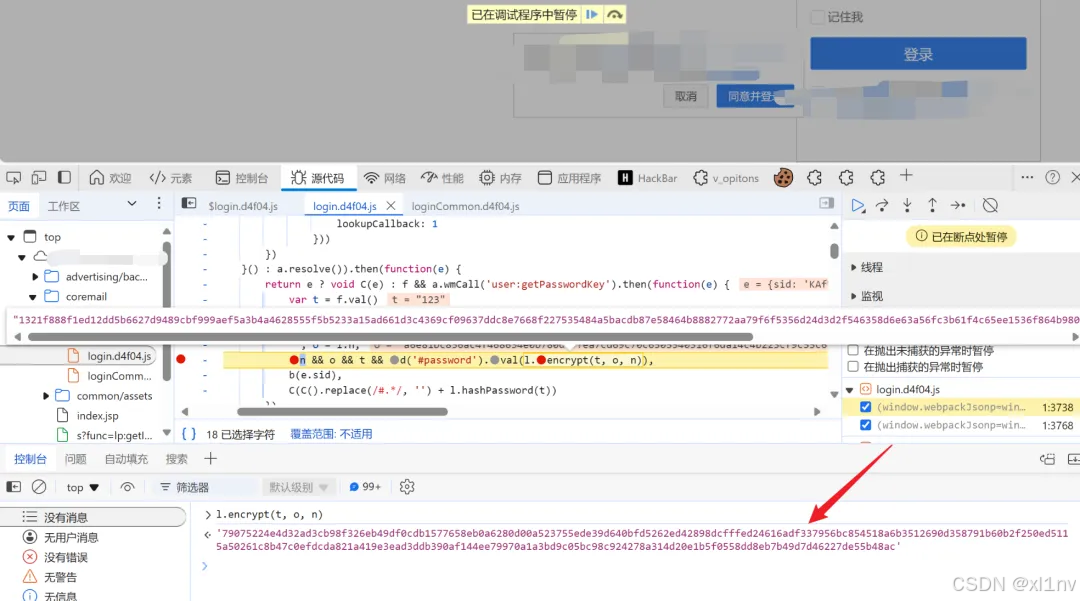1080x601 pixels.
Task: Open the loginCommon.d4f04.js editor tab
Action: point(466,206)
